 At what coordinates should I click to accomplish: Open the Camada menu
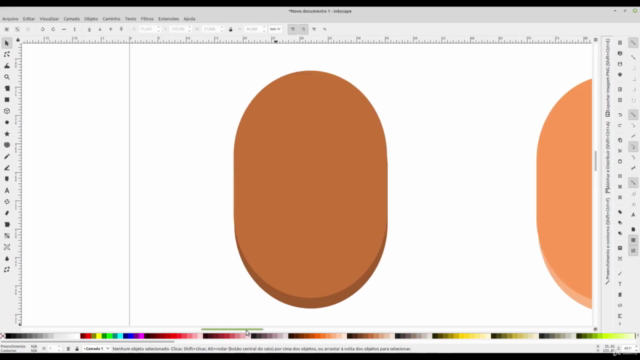[x=71, y=19]
